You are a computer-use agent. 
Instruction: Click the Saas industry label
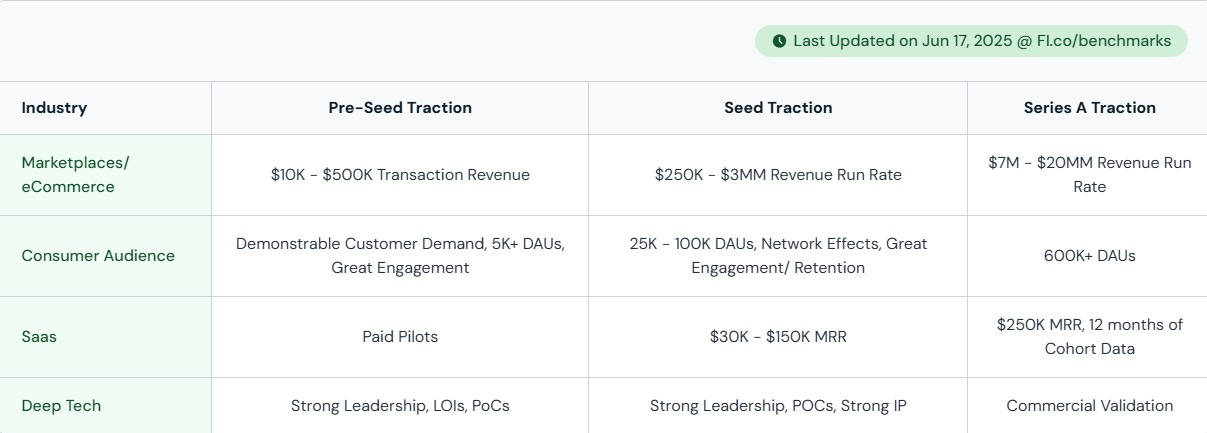coord(39,337)
